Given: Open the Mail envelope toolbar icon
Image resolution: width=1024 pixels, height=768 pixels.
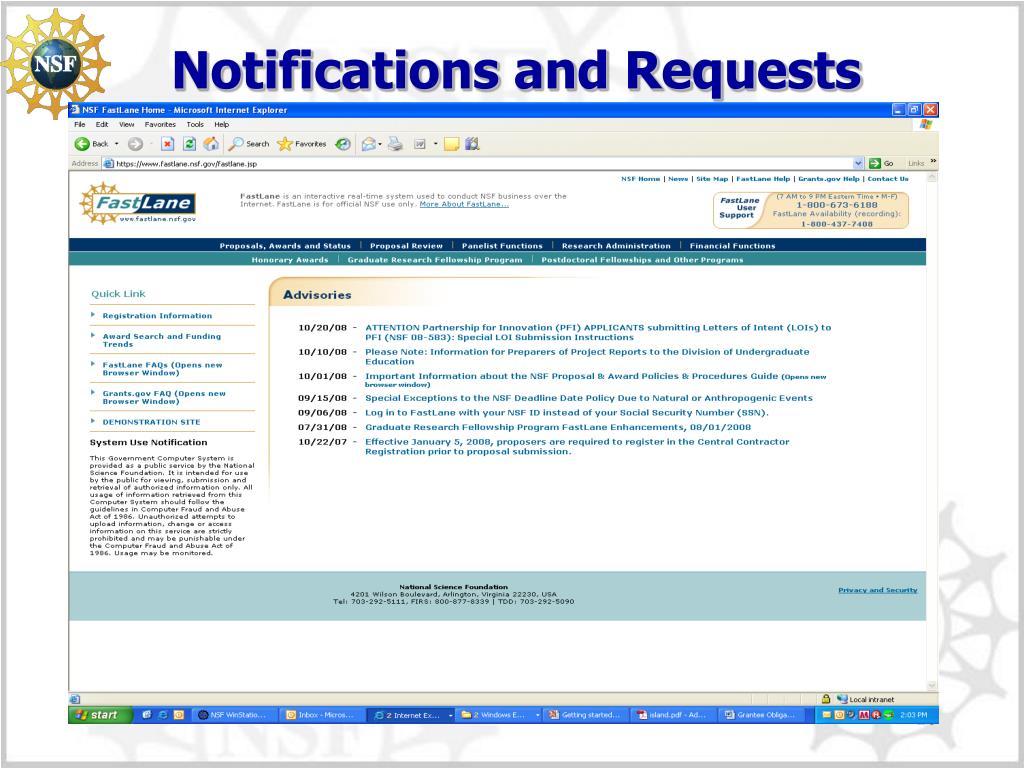Looking at the screenshot, I should pos(369,144).
